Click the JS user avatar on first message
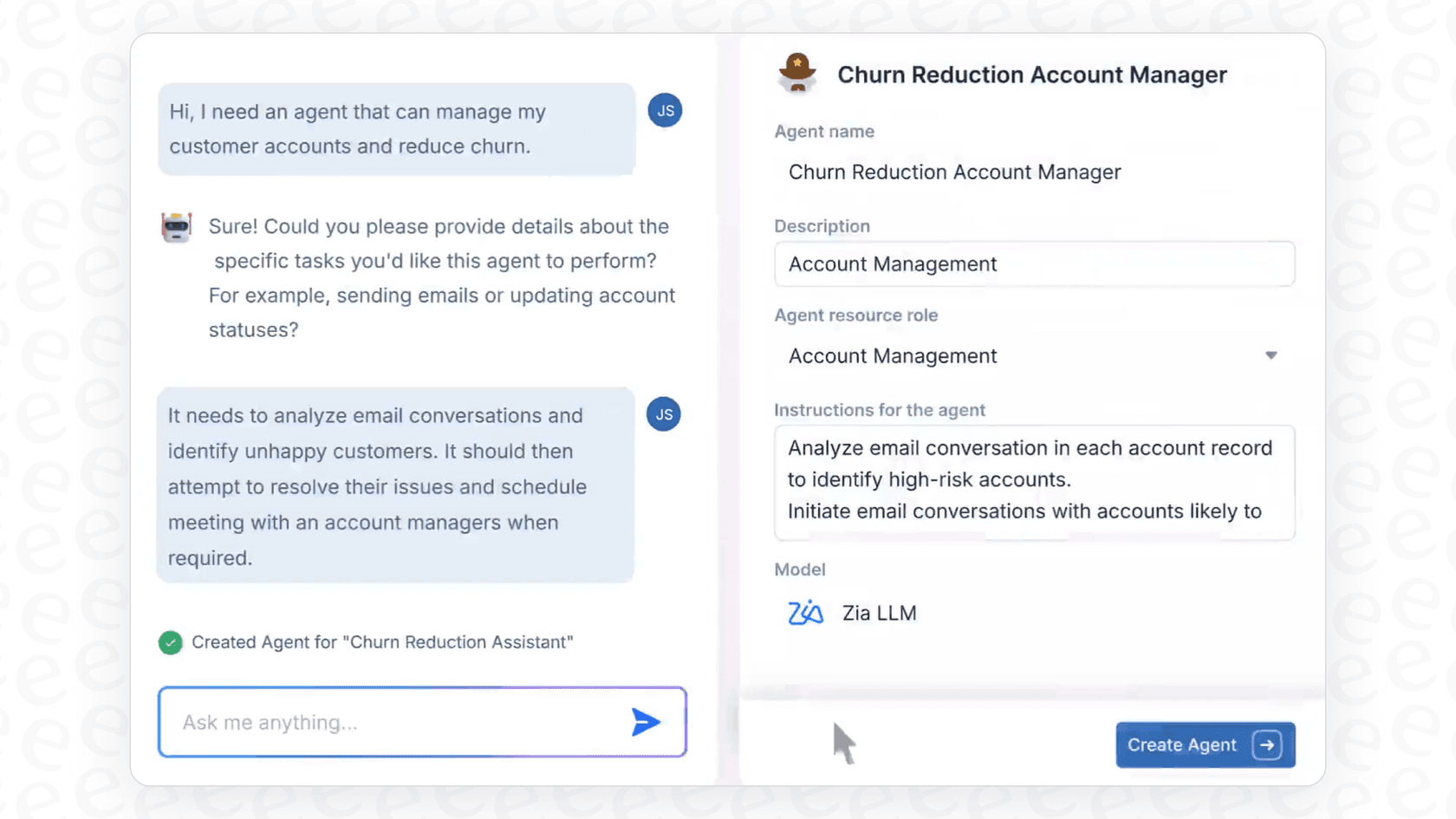This screenshot has height=819, width=1456. [x=665, y=110]
